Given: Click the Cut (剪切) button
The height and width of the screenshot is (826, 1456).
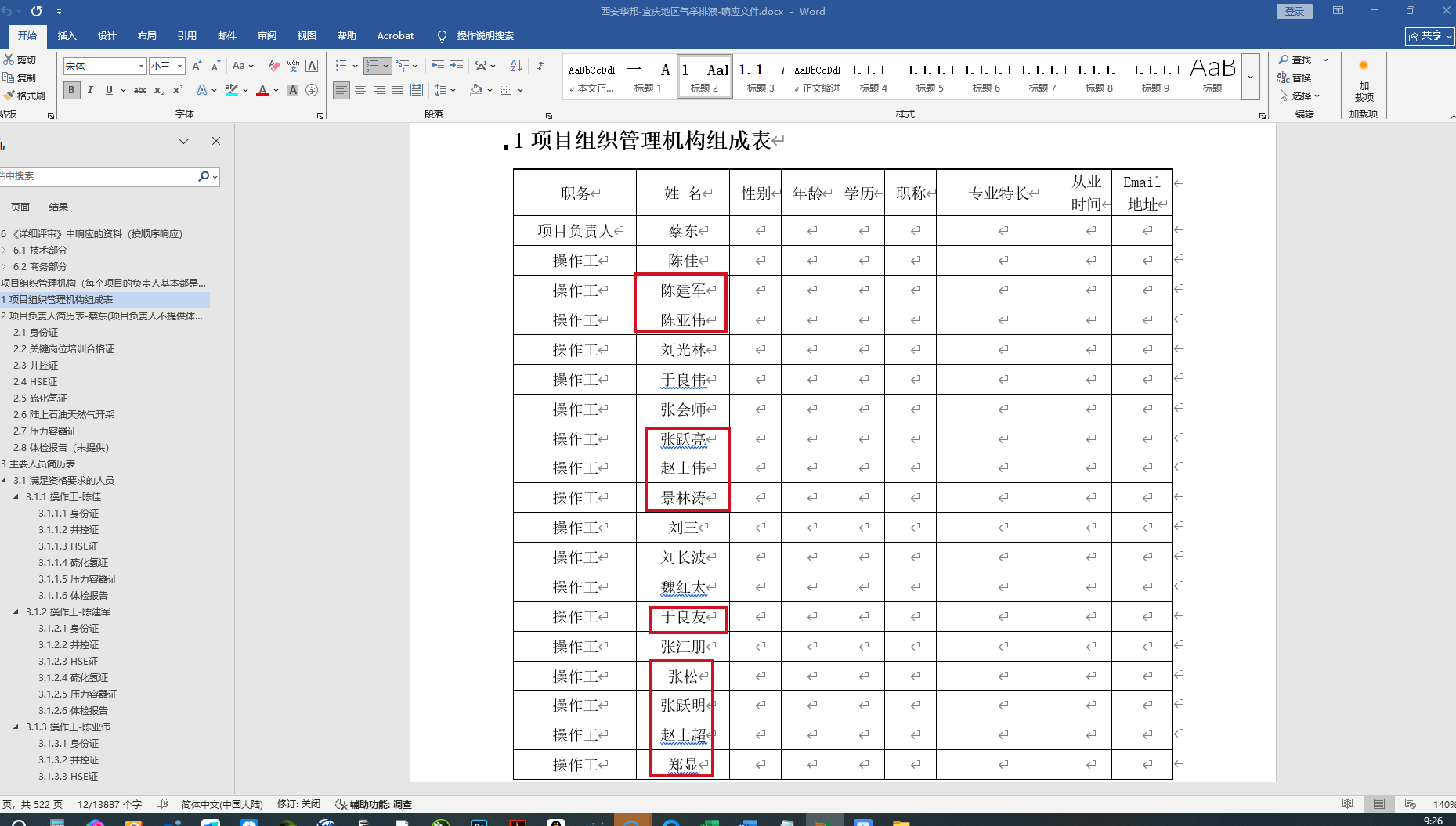Looking at the screenshot, I should (x=20, y=60).
